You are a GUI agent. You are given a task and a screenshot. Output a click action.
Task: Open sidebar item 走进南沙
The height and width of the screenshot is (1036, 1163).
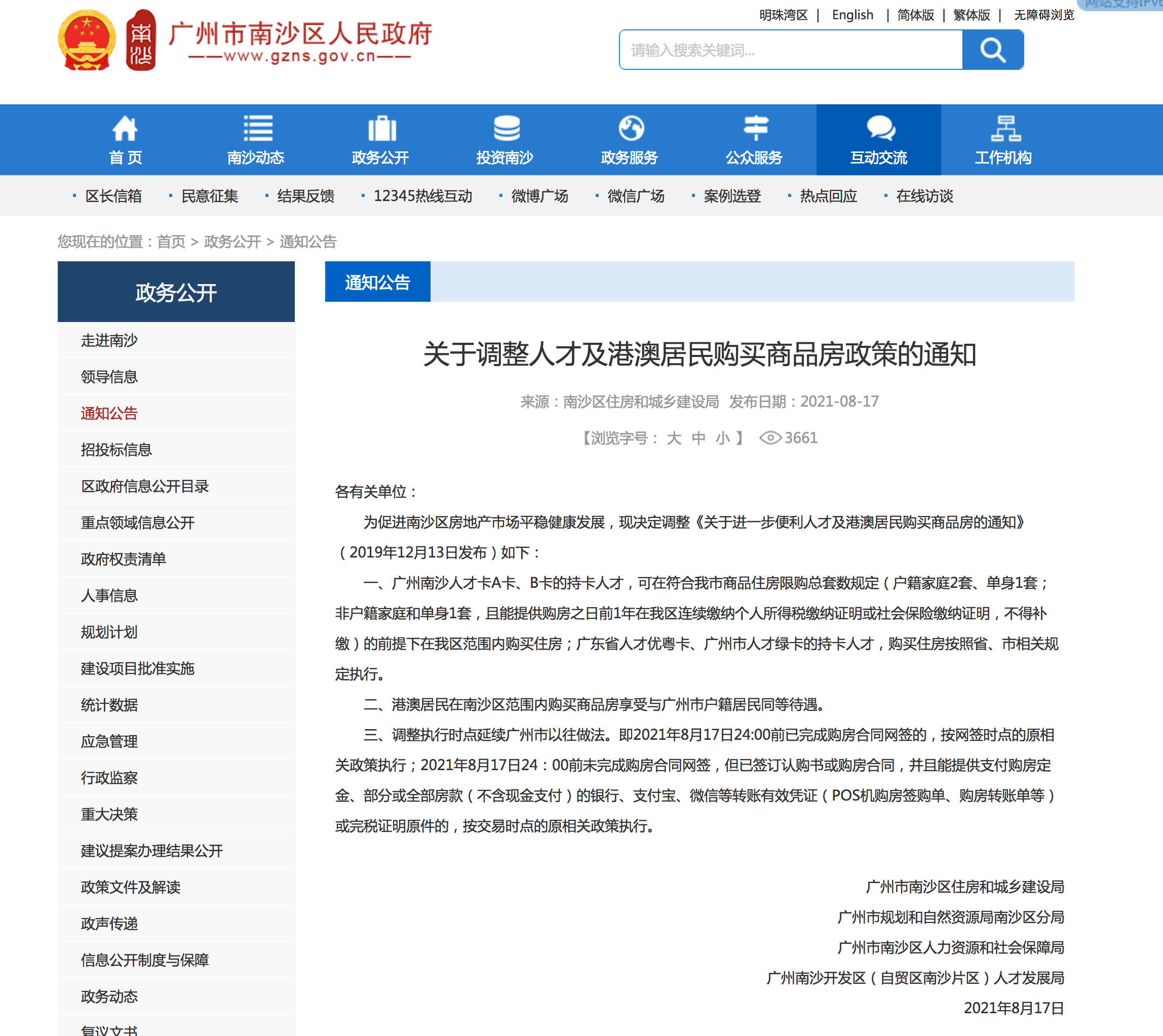[x=109, y=340]
